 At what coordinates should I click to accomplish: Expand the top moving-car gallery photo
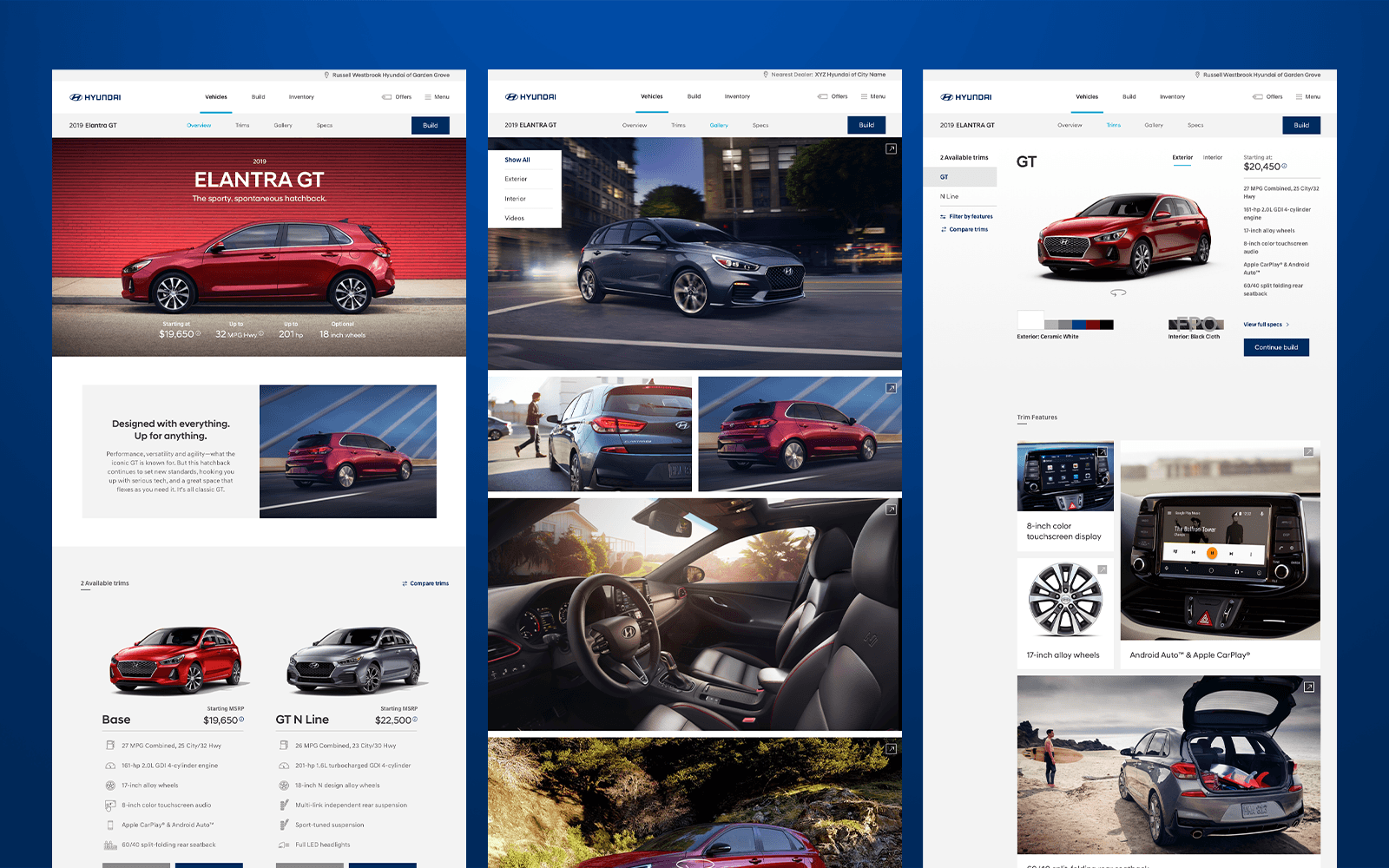click(891, 149)
